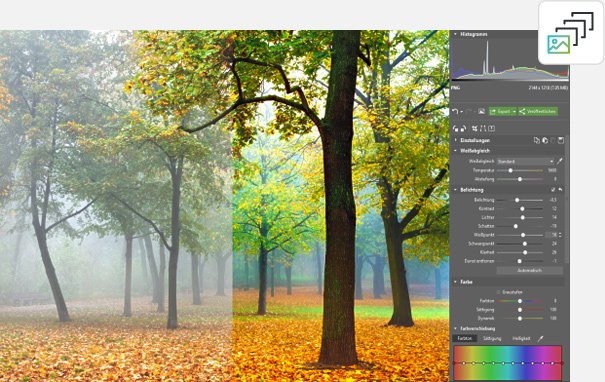
Task: Copy settings icon in Einstellungen row
Action: click(x=537, y=140)
